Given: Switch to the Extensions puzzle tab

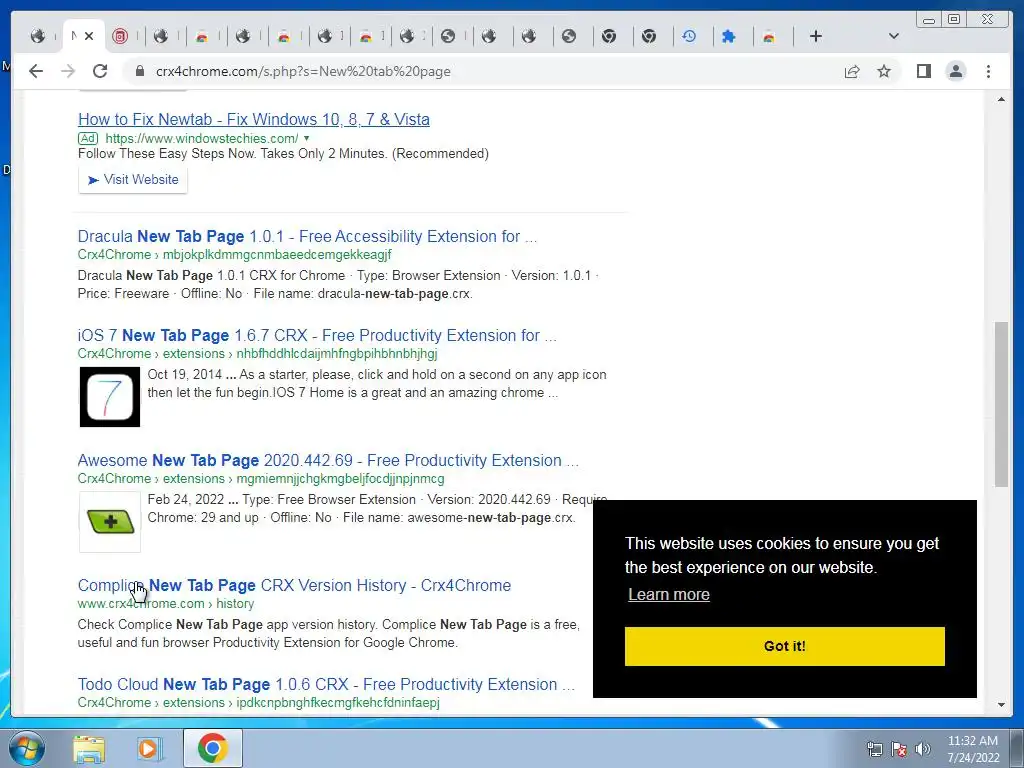Looking at the screenshot, I should (x=729, y=36).
